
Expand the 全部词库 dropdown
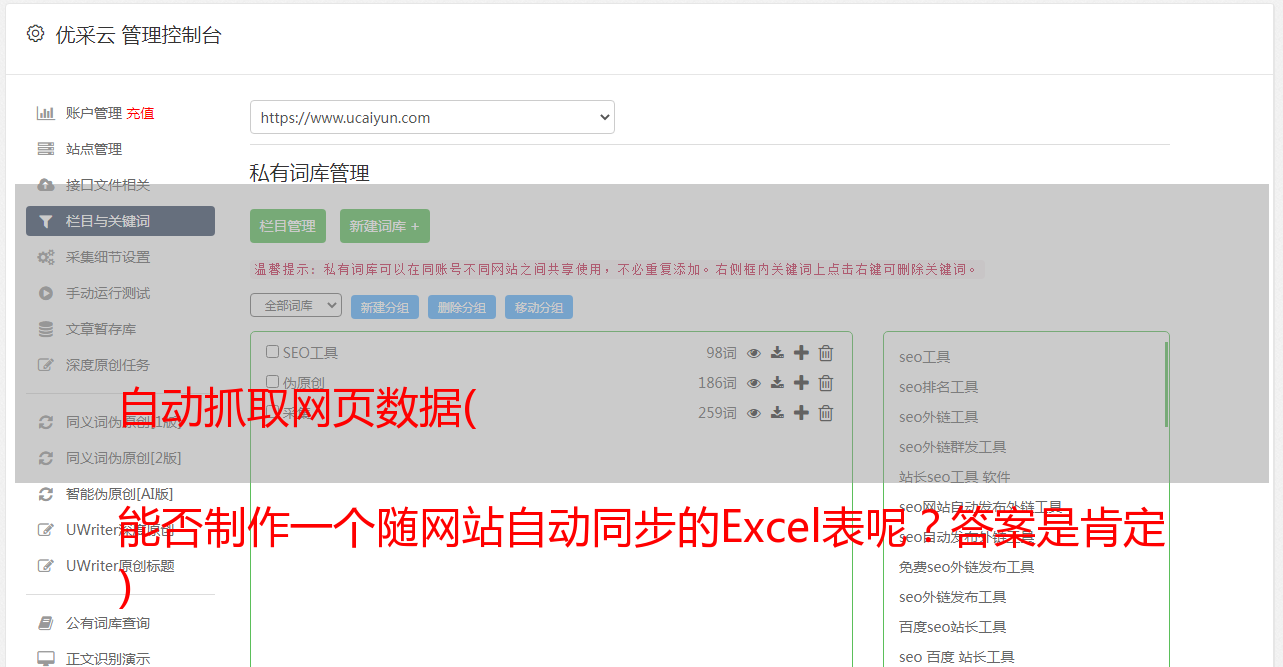click(x=296, y=306)
